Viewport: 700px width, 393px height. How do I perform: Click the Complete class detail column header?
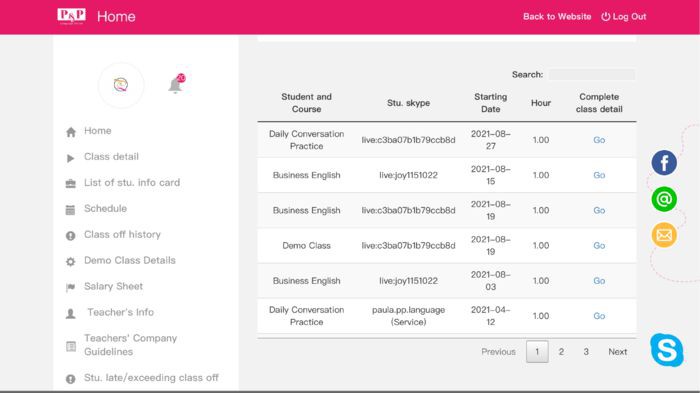[599, 103]
